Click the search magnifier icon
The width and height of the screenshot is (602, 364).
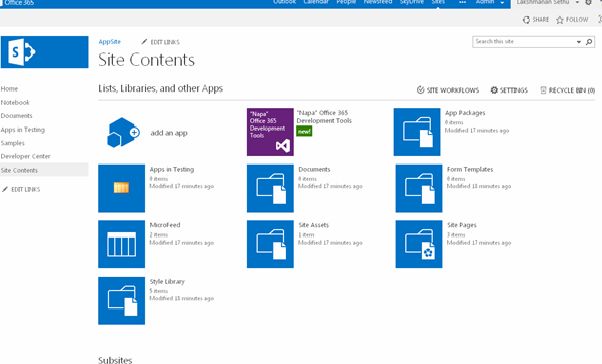589,42
